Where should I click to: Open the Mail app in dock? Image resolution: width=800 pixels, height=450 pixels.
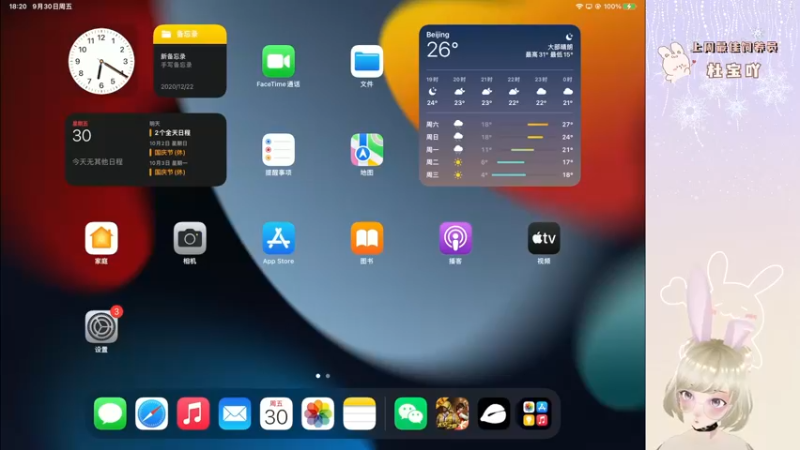[235, 413]
